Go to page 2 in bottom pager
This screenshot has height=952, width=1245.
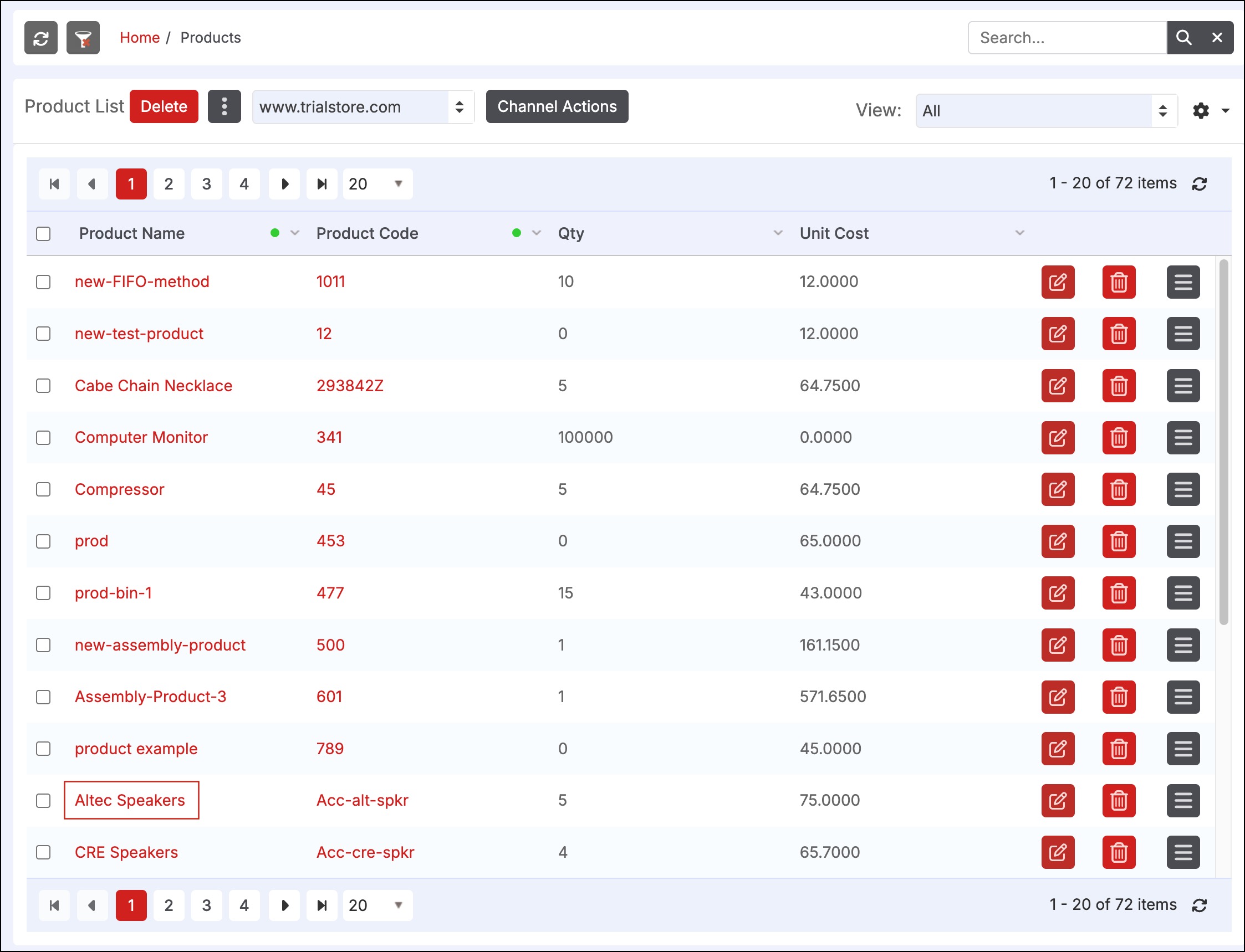(x=169, y=905)
